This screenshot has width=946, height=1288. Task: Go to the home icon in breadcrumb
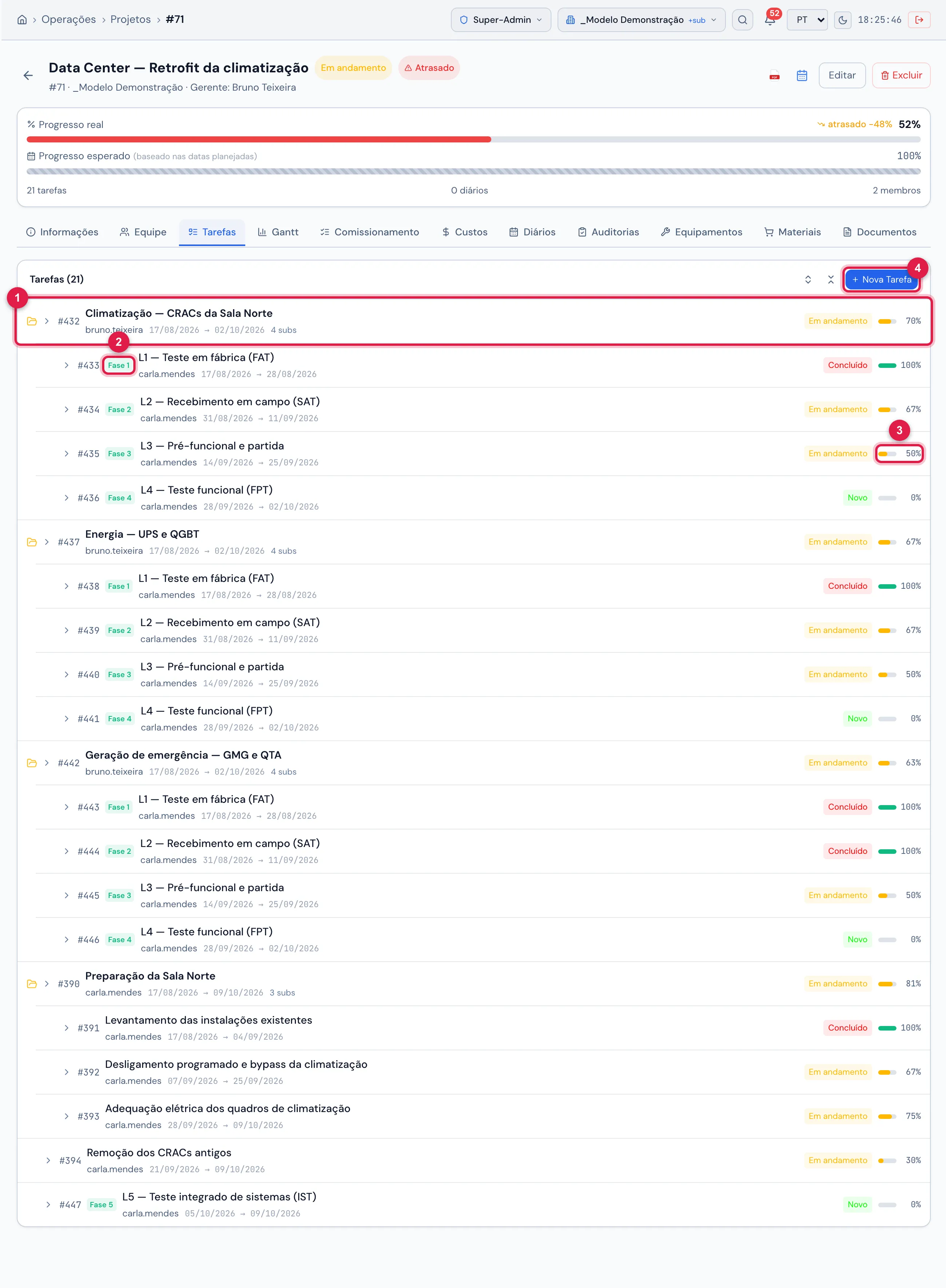coord(22,19)
